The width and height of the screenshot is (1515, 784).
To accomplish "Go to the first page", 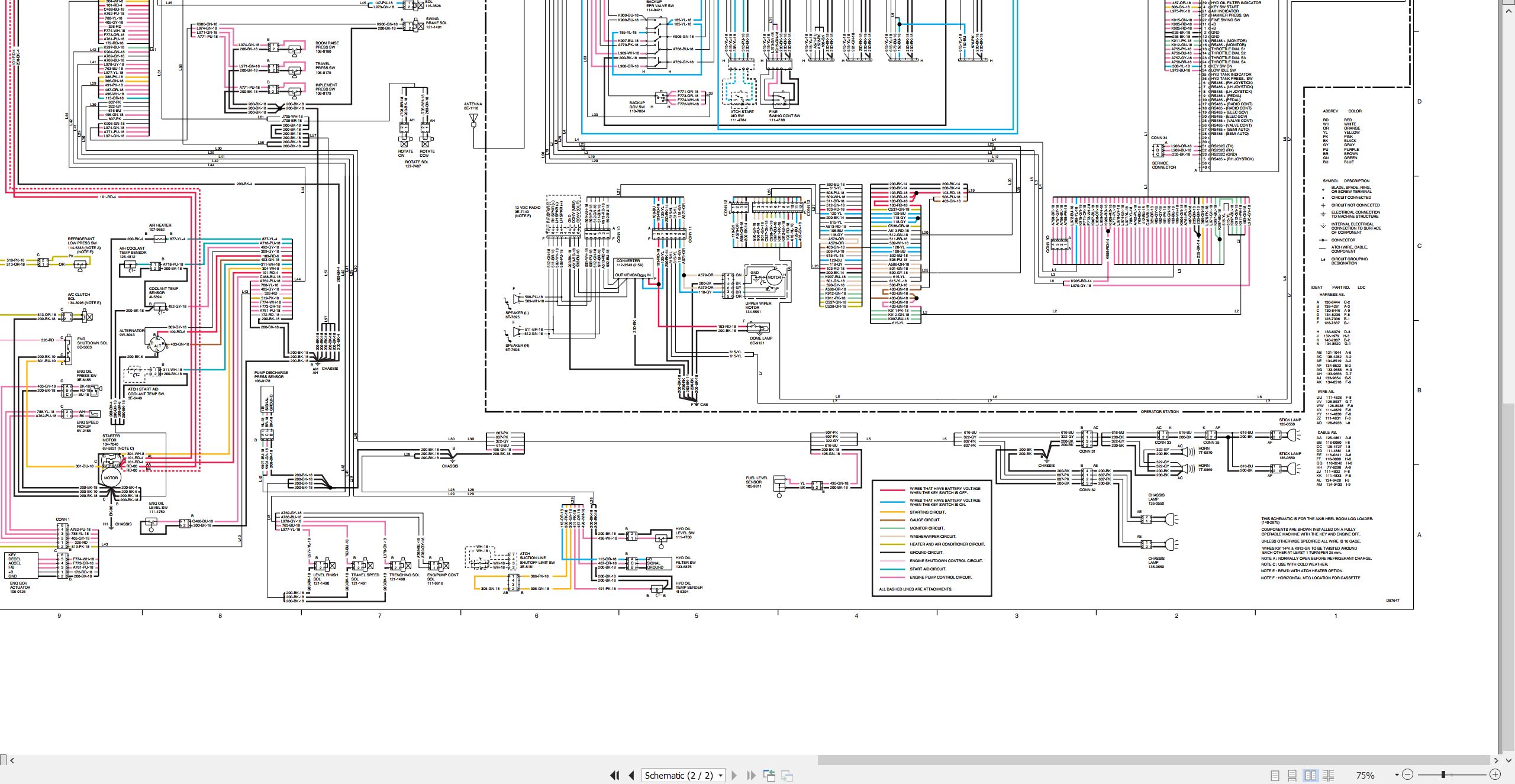I will (615, 775).
